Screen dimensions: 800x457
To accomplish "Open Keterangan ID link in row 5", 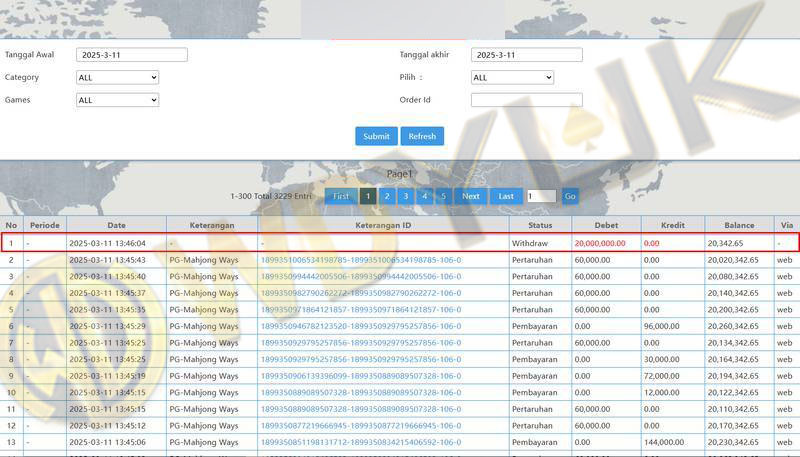I will coord(361,310).
